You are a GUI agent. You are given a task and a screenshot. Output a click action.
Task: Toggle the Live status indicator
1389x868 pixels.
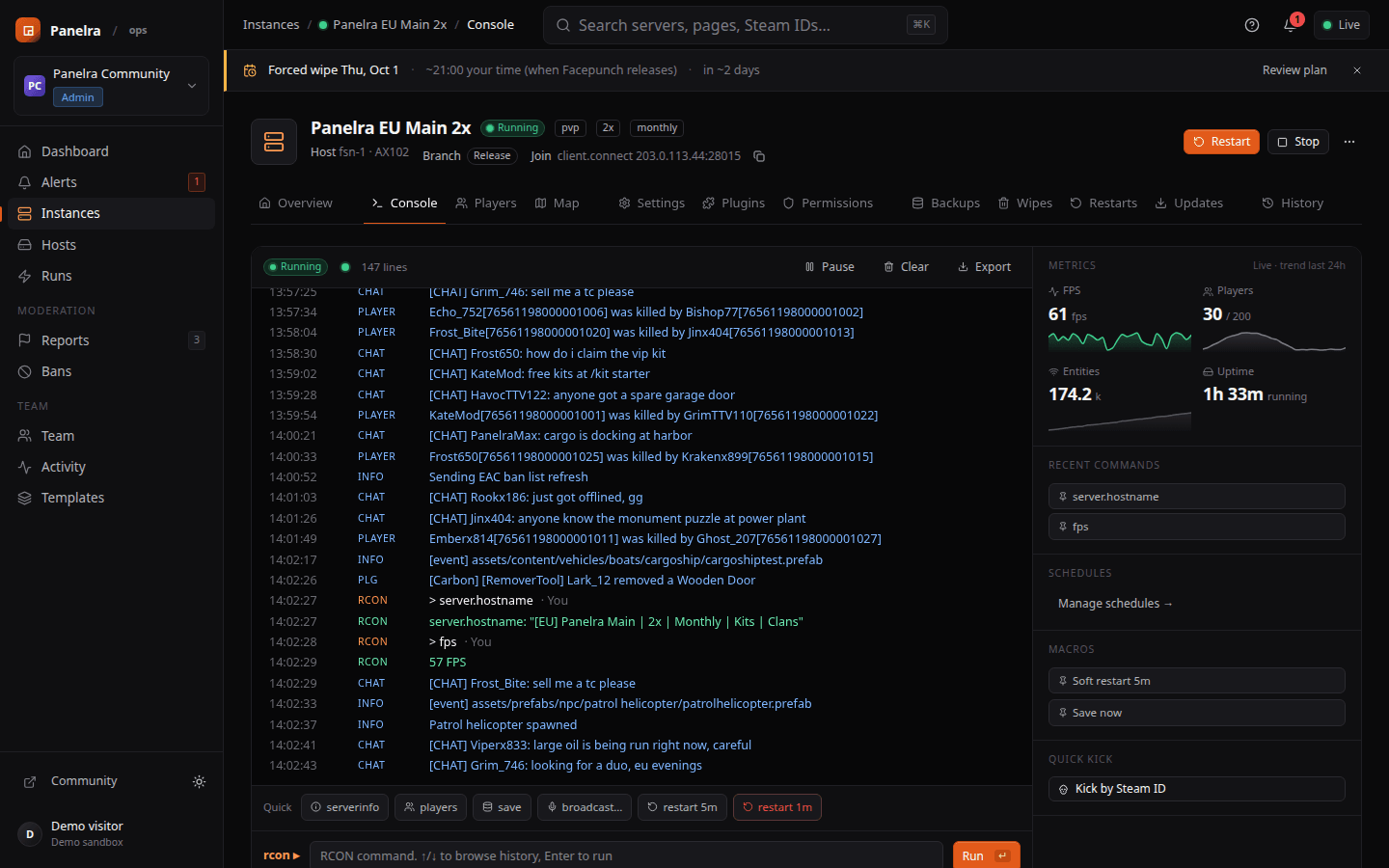[x=1341, y=25]
